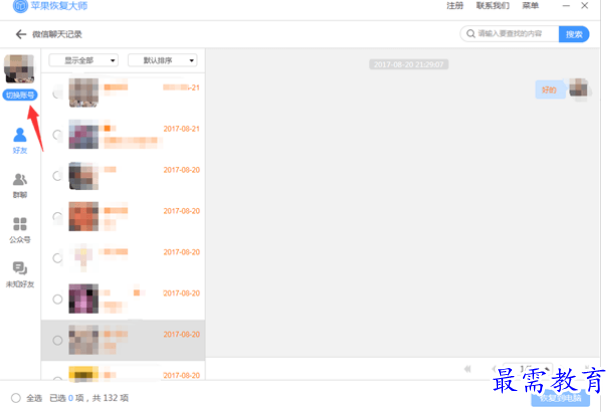
Task: Click the account avatar at top left
Action: [19, 69]
